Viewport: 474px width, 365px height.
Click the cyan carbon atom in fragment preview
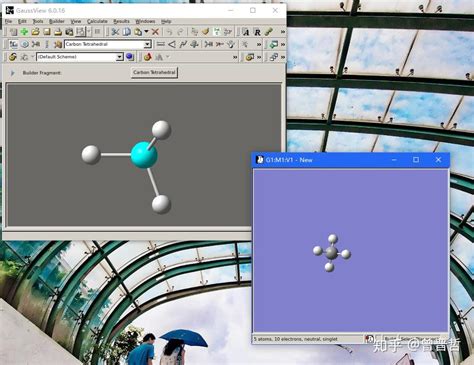[144, 154]
